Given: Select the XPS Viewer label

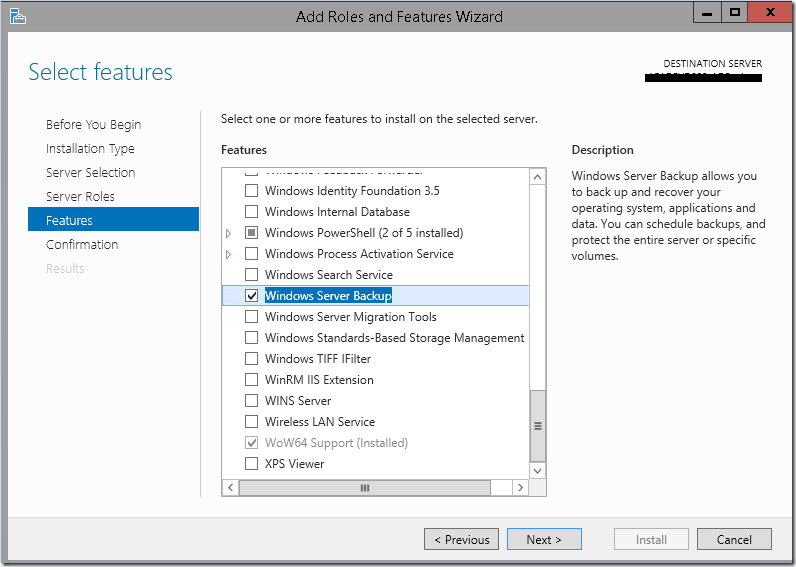Looking at the screenshot, I should [x=294, y=463].
